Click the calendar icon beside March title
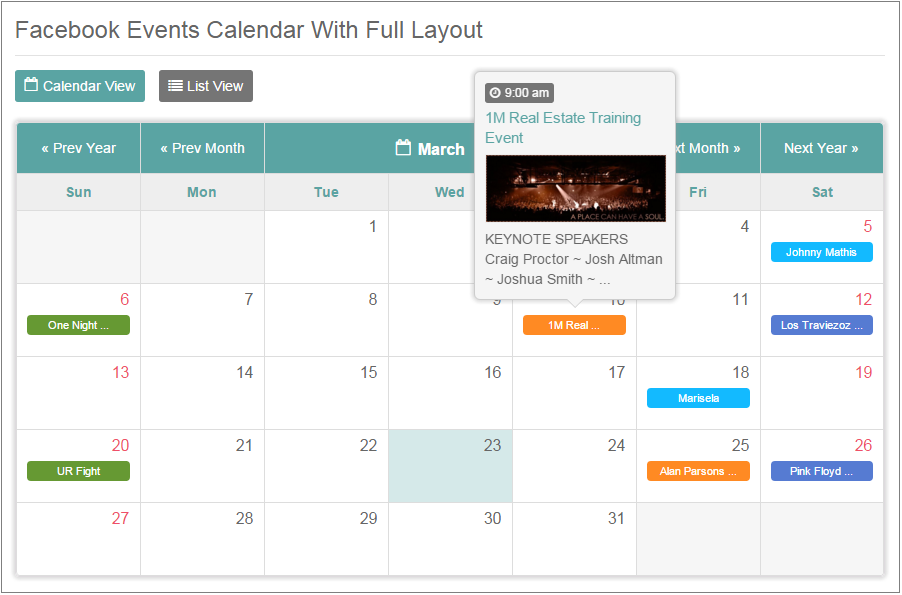902x595 pixels. click(x=404, y=148)
